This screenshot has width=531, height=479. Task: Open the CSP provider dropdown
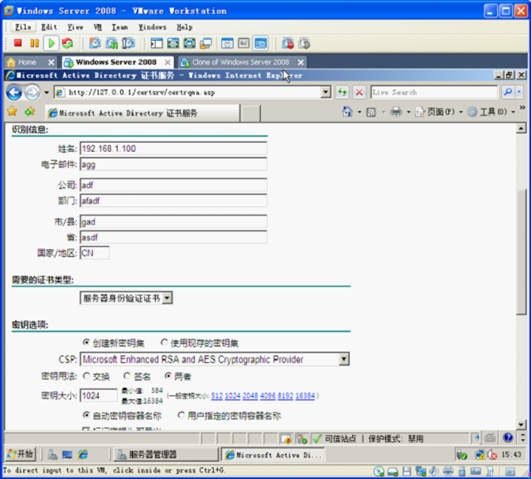[x=344, y=359]
